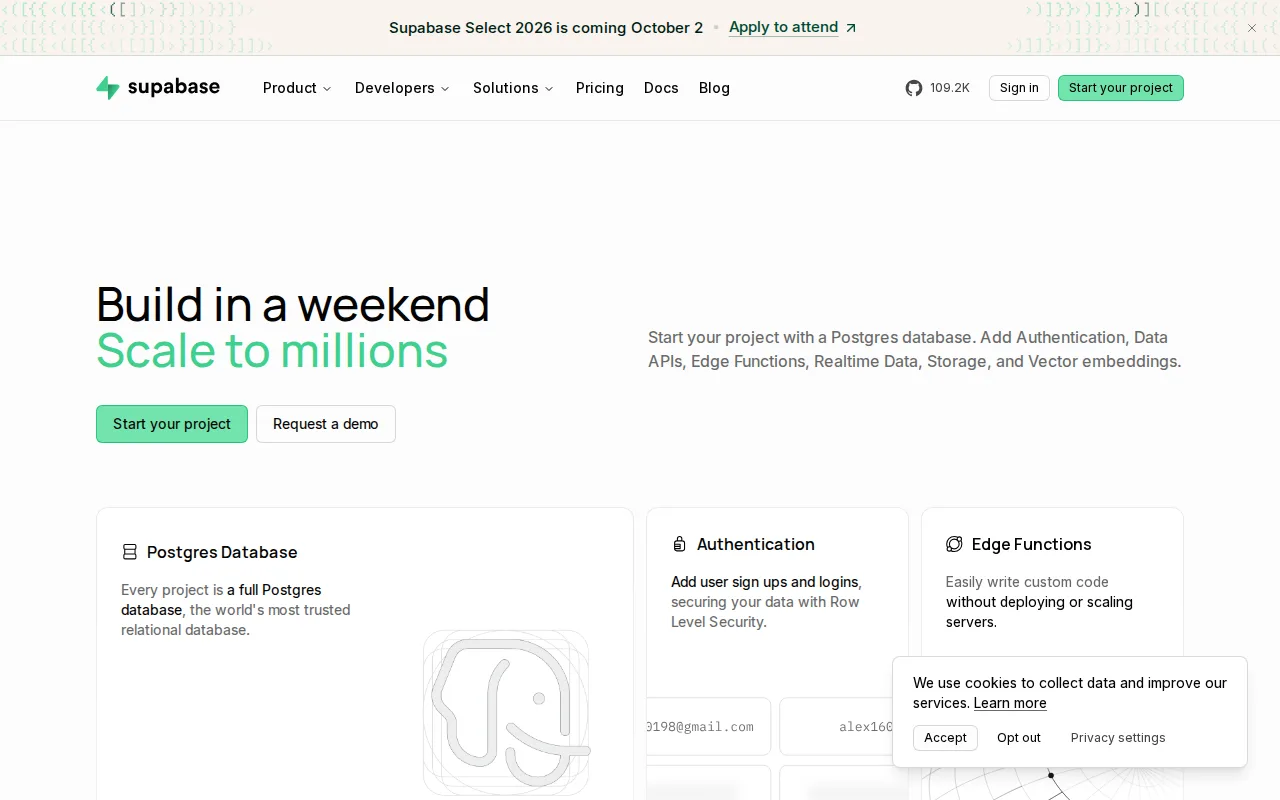
Task: Go to the Pricing page
Action: click(x=600, y=88)
